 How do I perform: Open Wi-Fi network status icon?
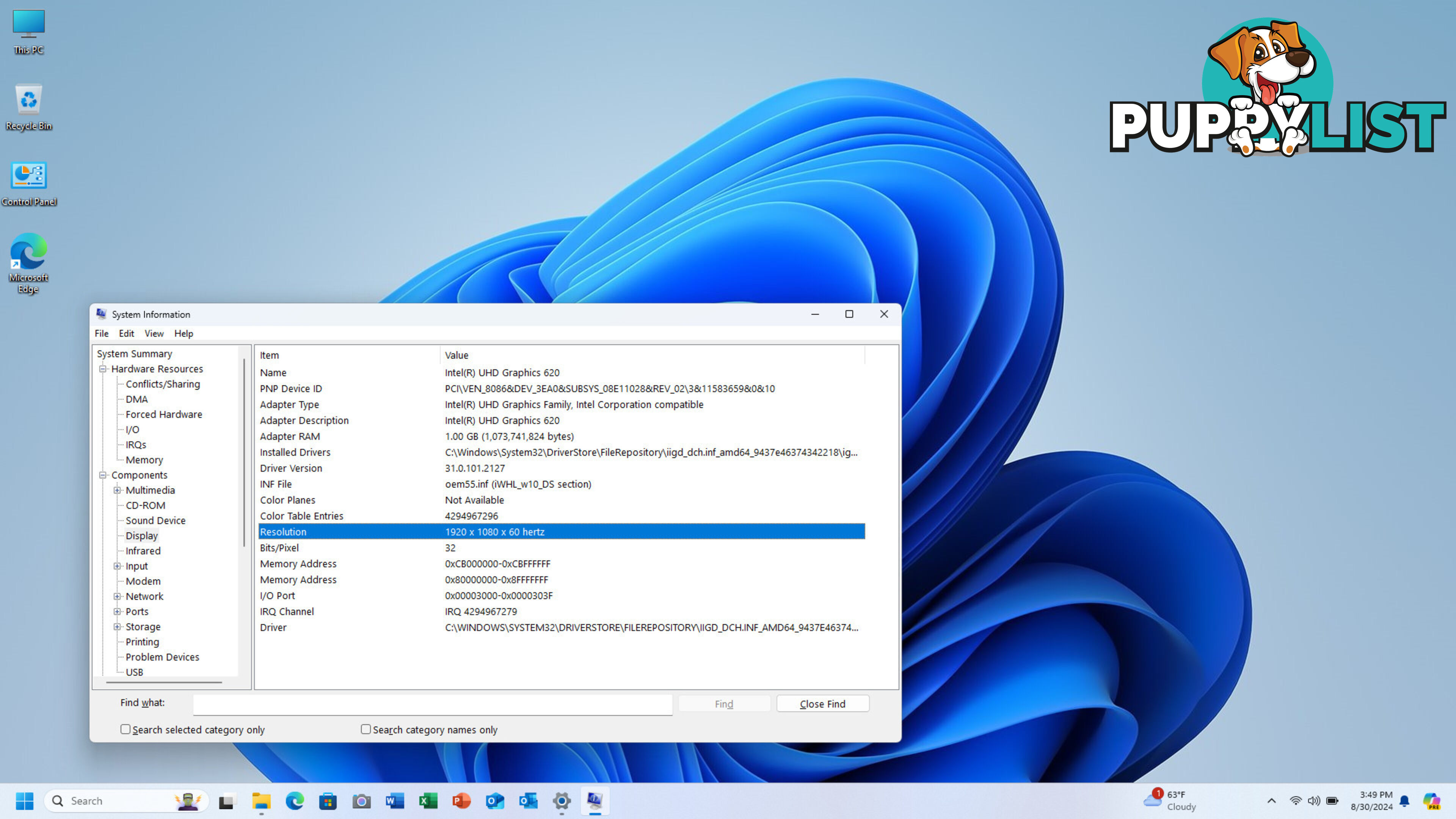(x=1296, y=800)
